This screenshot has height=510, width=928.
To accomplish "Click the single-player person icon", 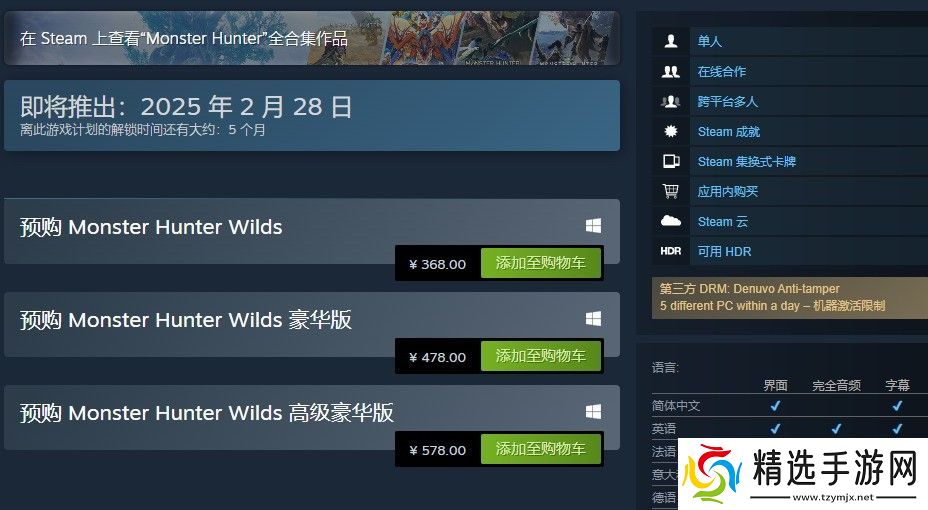I will pyautogui.click(x=671, y=41).
